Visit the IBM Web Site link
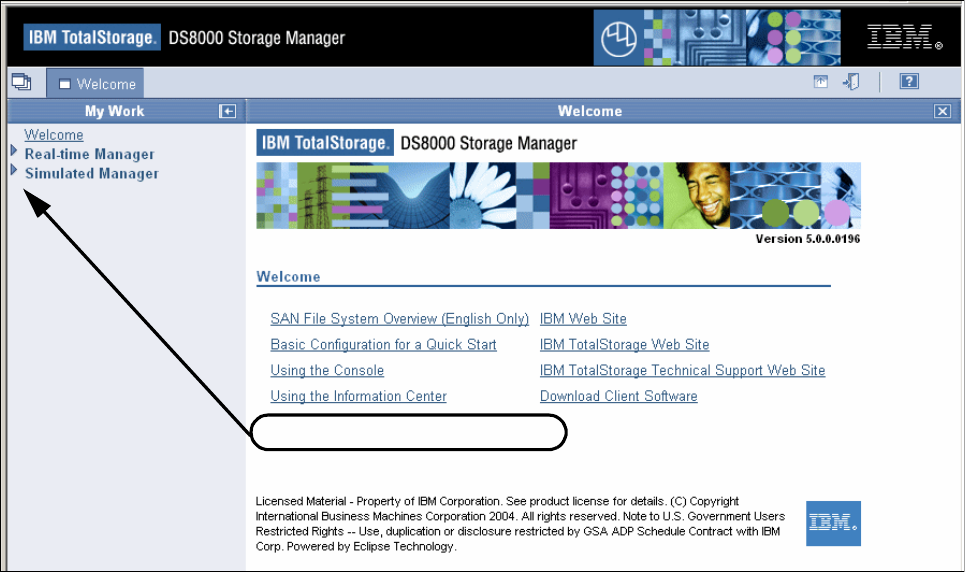Image resolution: width=965 pixels, height=572 pixels. coord(583,319)
